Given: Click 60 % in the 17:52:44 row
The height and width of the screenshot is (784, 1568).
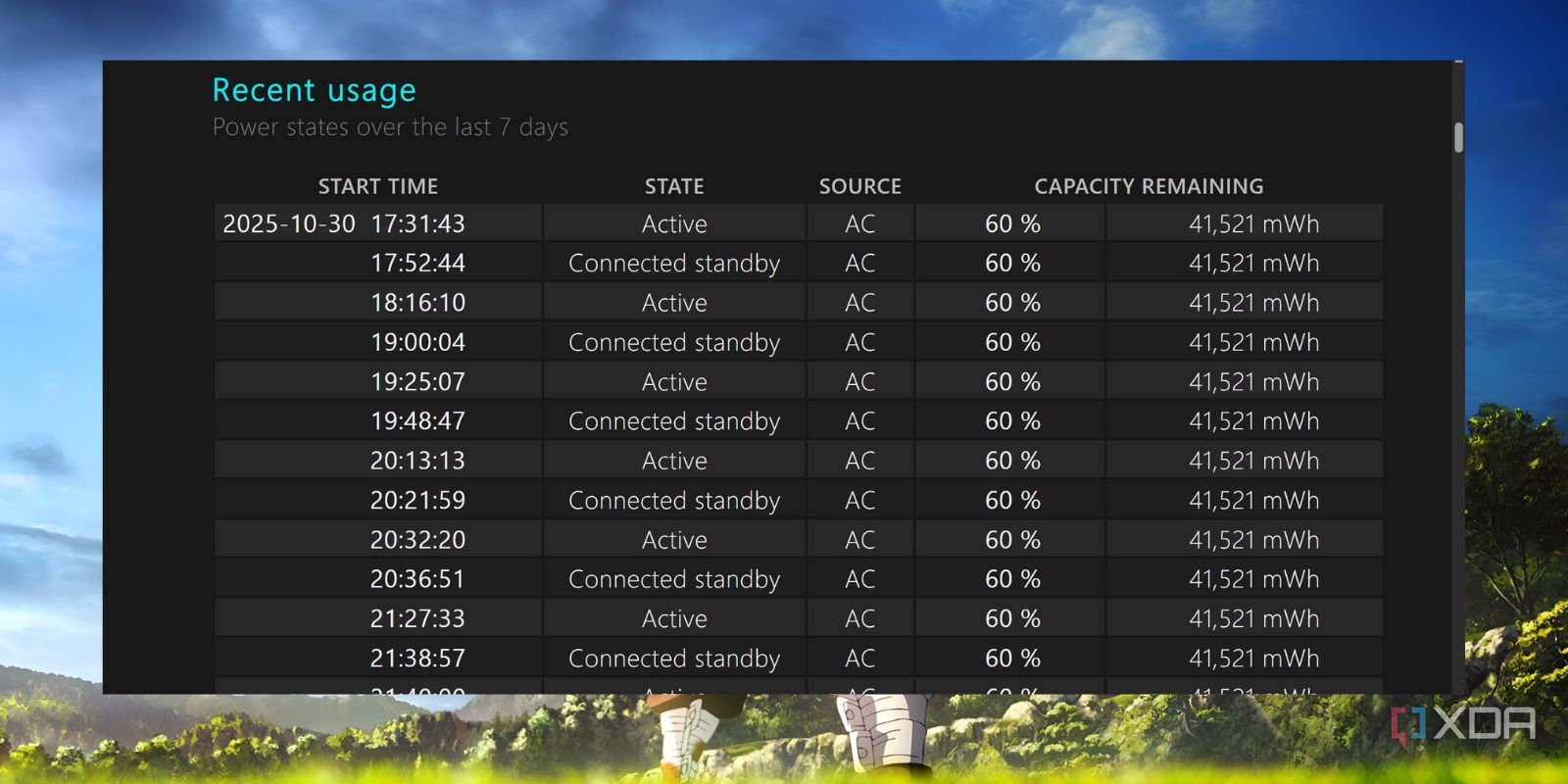Looking at the screenshot, I should [x=1011, y=263].
